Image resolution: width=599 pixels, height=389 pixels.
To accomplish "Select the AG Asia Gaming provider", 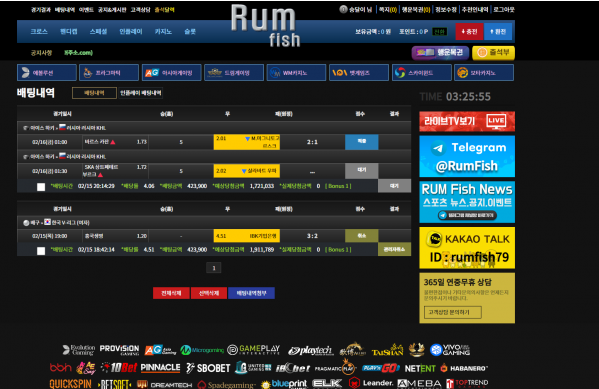I will point(172,73).
